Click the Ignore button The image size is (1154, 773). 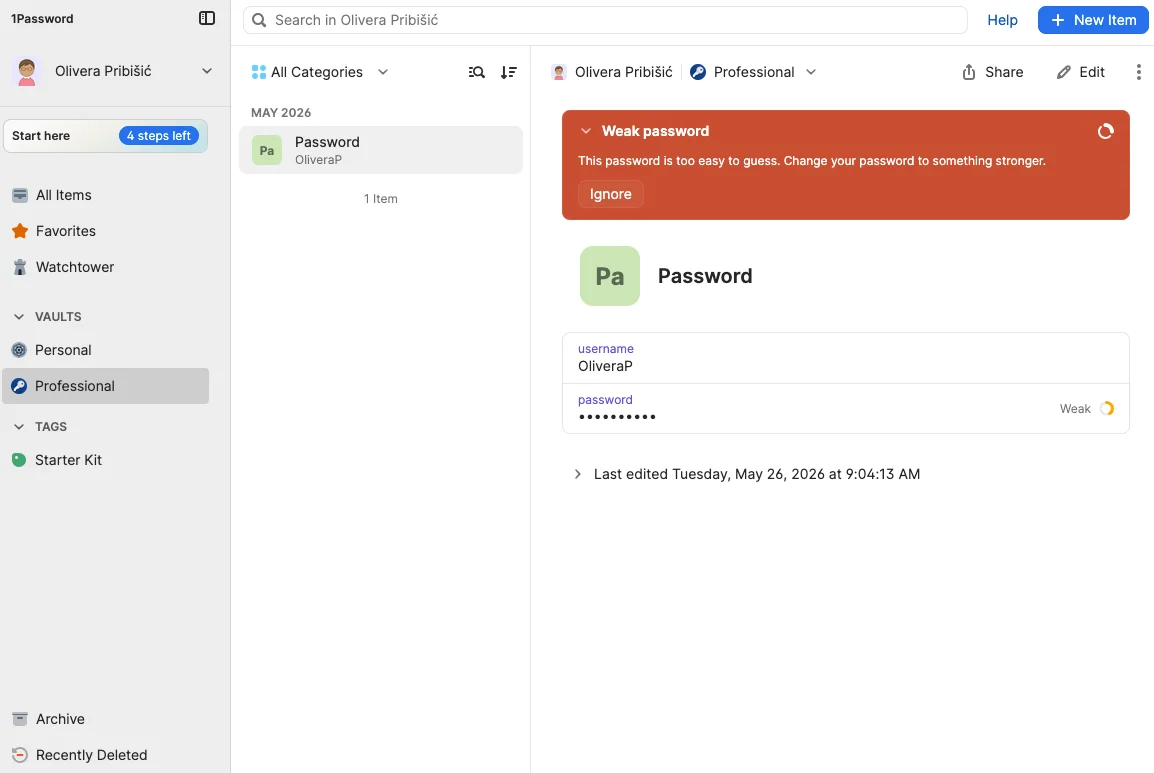610,194
